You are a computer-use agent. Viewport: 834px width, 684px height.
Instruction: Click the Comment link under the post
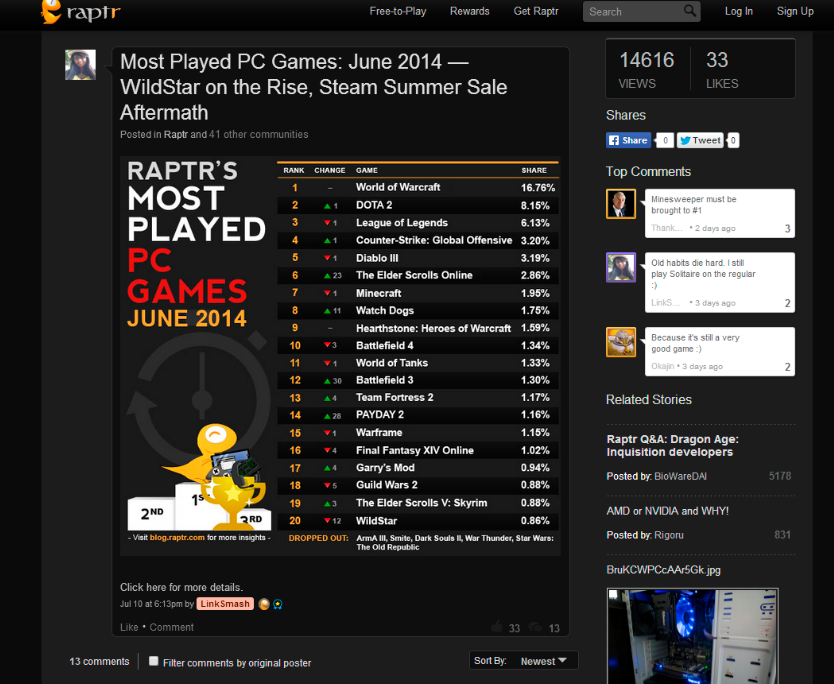(171, 627)
